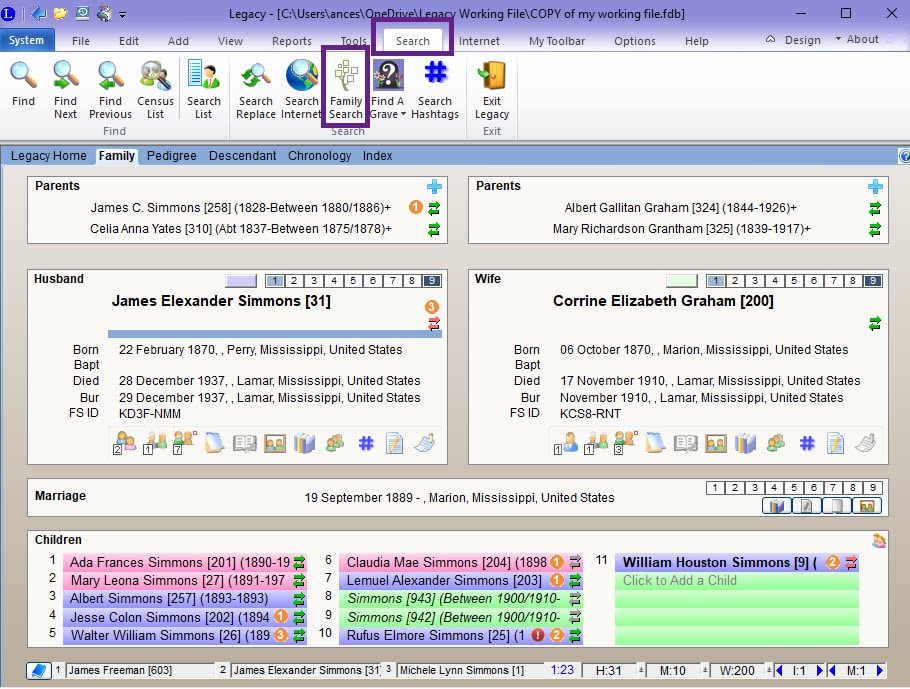Screen dimensions: 910x689
Task: Switch to the Pedigree view tab
Action: pyautogui.click(x=171, y=156)
